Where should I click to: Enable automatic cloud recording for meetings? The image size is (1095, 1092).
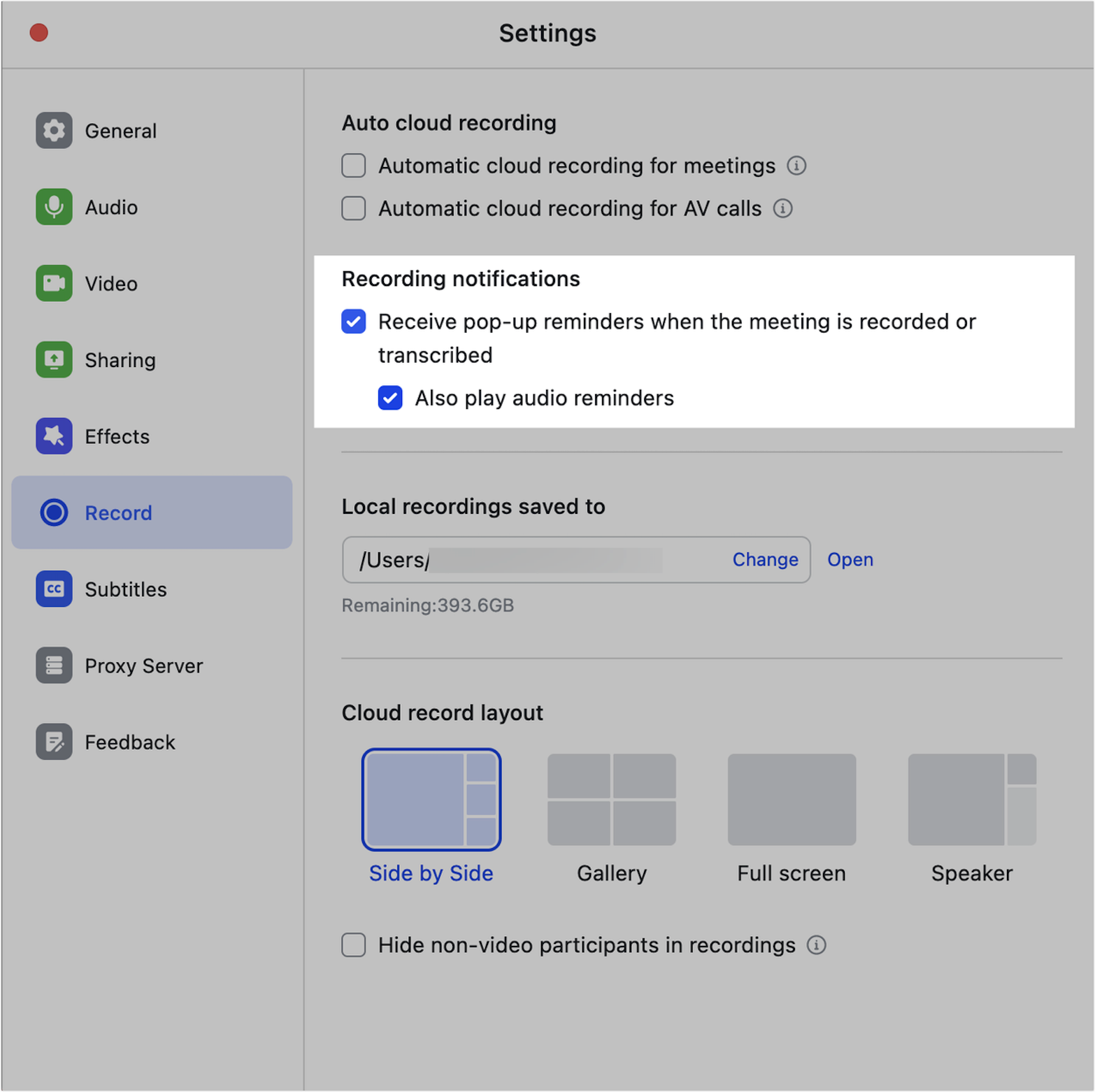354,166
